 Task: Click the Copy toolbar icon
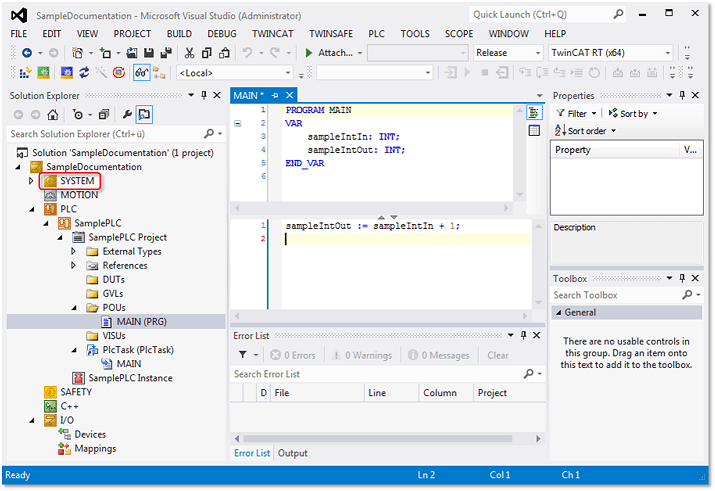pyautogui.click(x=207, y=53)
